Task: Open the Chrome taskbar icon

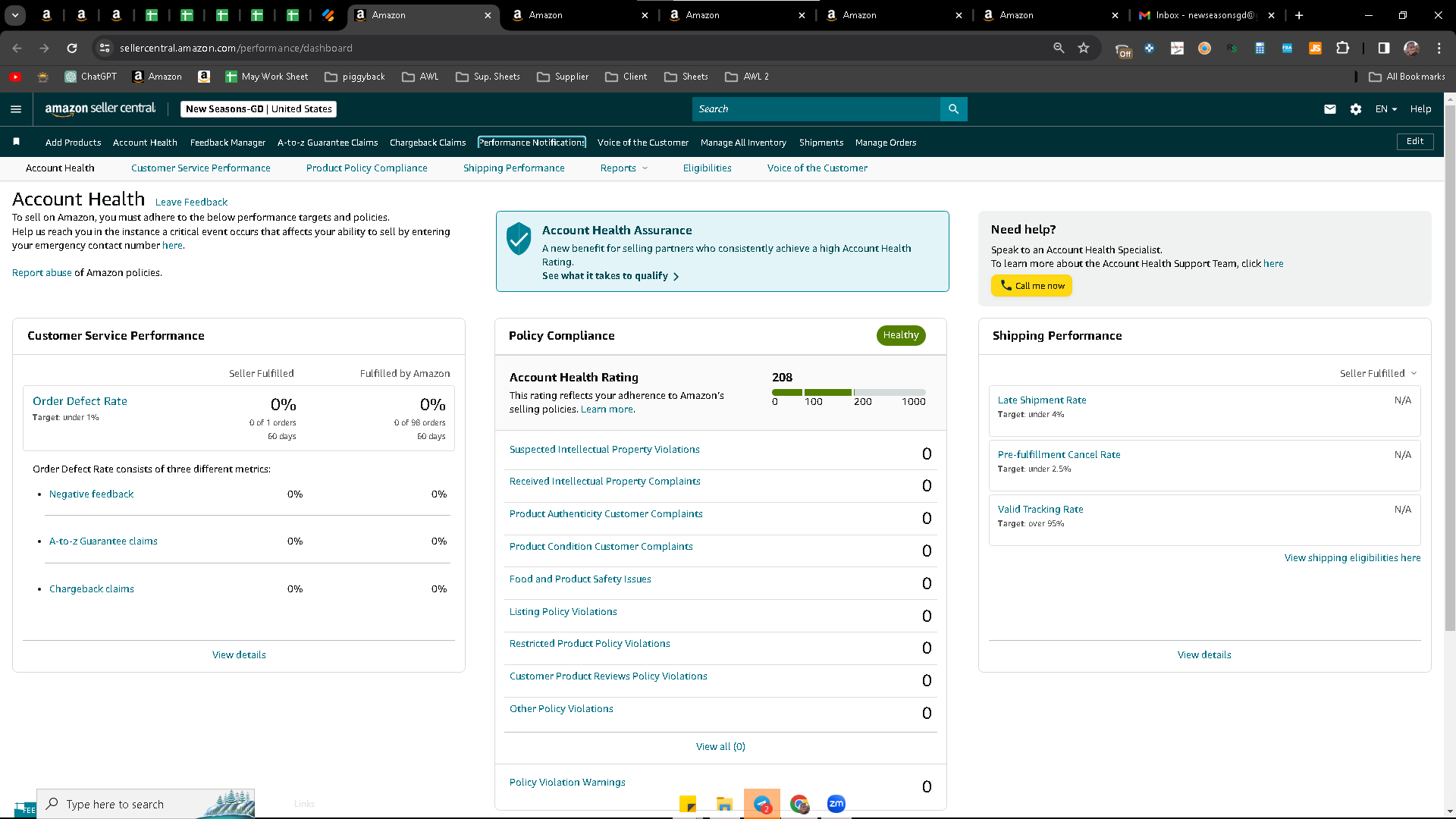Action: click(x=799, y=804)
